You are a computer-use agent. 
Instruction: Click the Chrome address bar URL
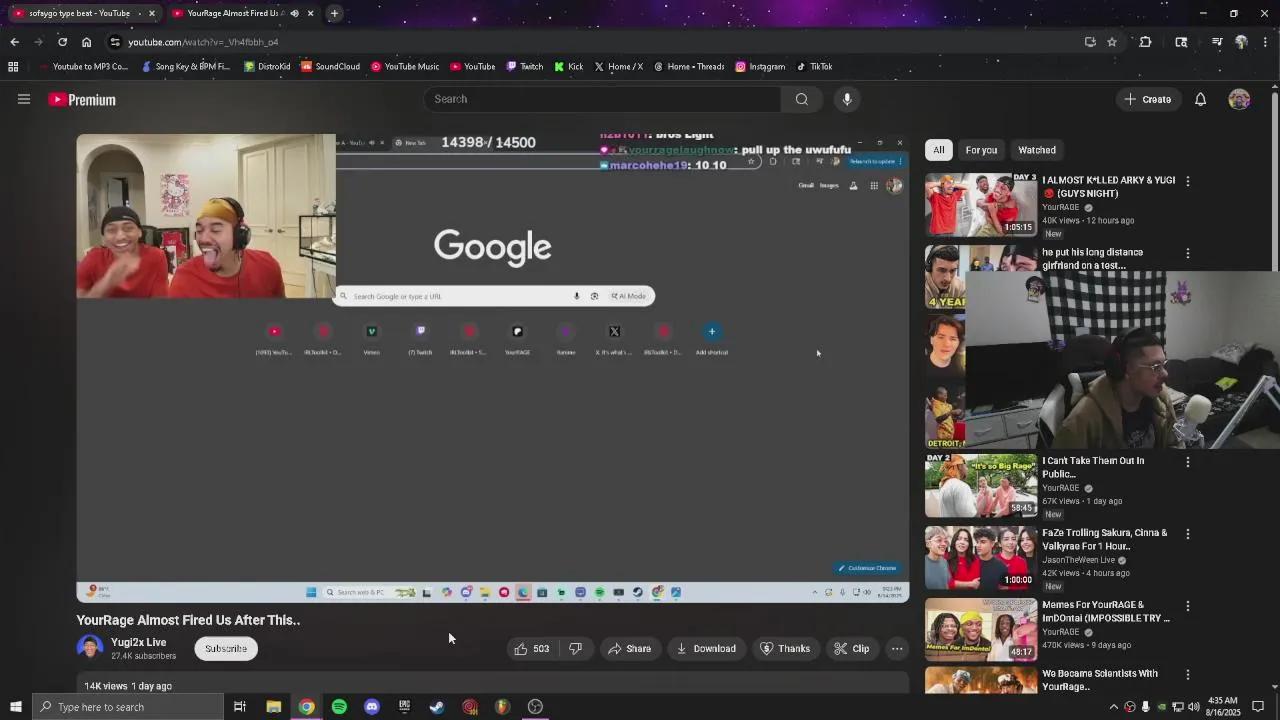(203, 42)
